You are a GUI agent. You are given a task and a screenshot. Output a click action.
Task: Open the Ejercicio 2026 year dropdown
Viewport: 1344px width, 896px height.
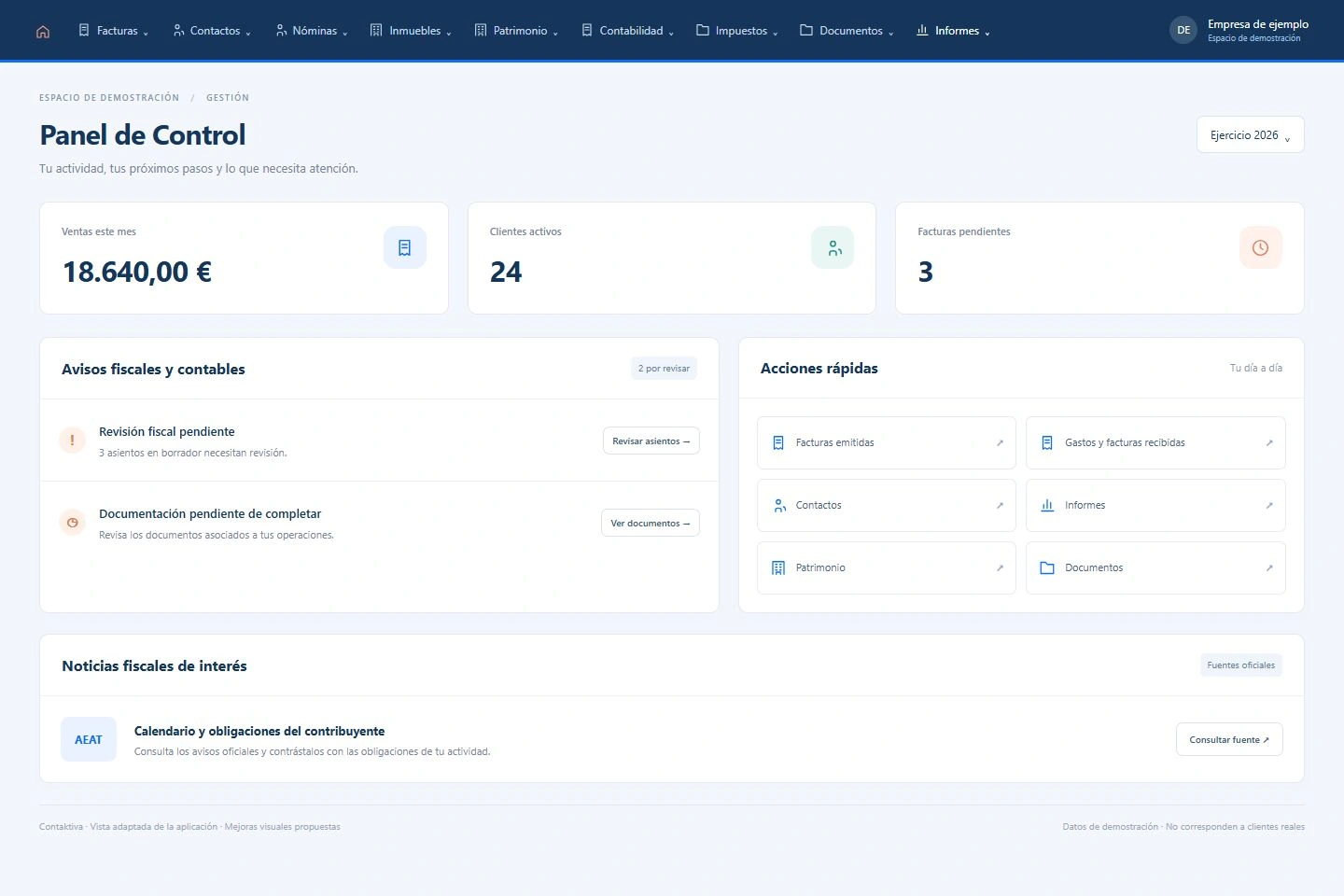pos(1251,134)
